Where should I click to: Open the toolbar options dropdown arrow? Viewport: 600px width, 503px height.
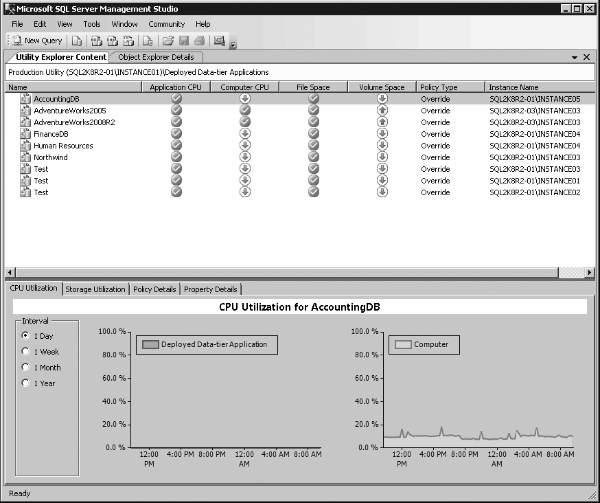point(233,44)
